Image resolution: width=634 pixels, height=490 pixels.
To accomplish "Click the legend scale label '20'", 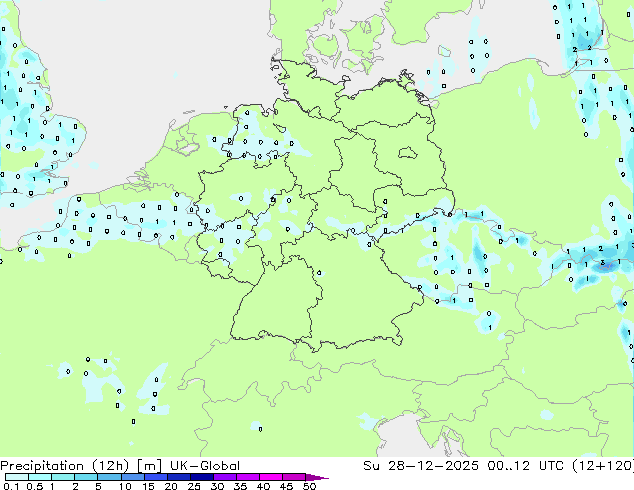I will point(171,486).
